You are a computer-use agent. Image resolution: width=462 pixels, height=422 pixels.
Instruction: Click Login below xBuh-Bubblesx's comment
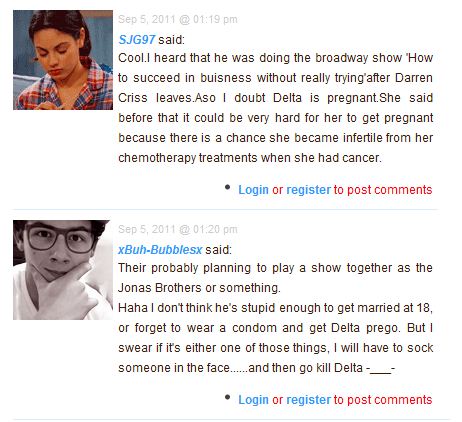tap(253, 400)
